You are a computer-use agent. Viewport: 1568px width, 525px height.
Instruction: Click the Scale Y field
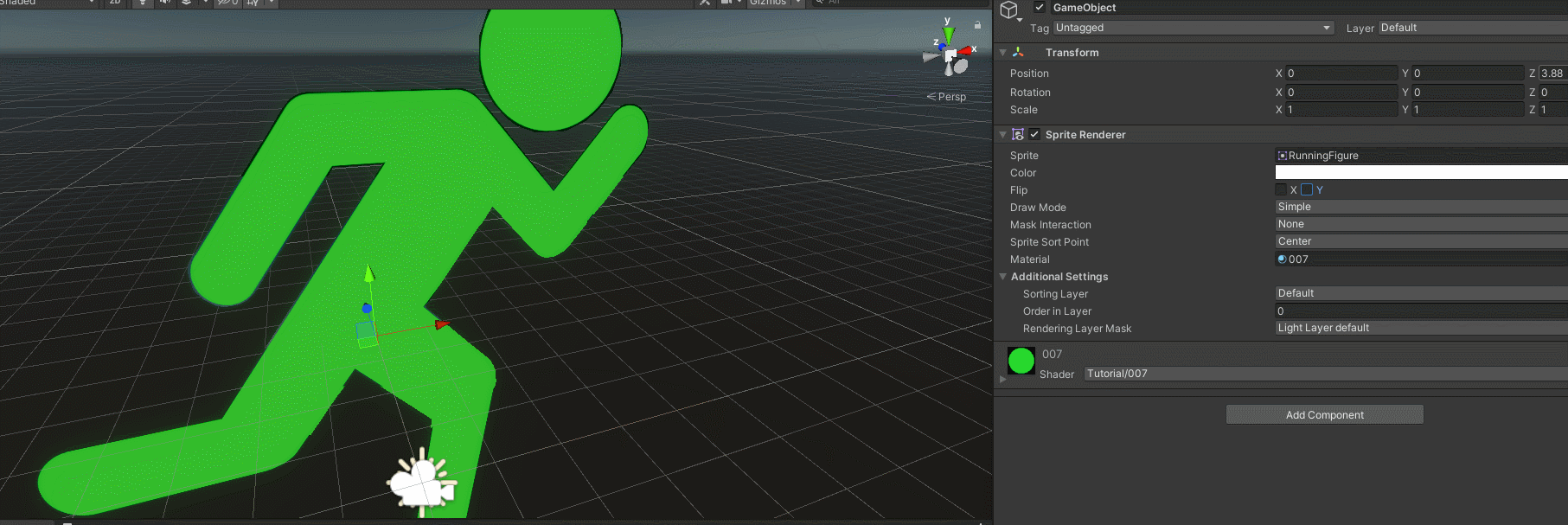pyautogui.click(x=1467, y=110)
